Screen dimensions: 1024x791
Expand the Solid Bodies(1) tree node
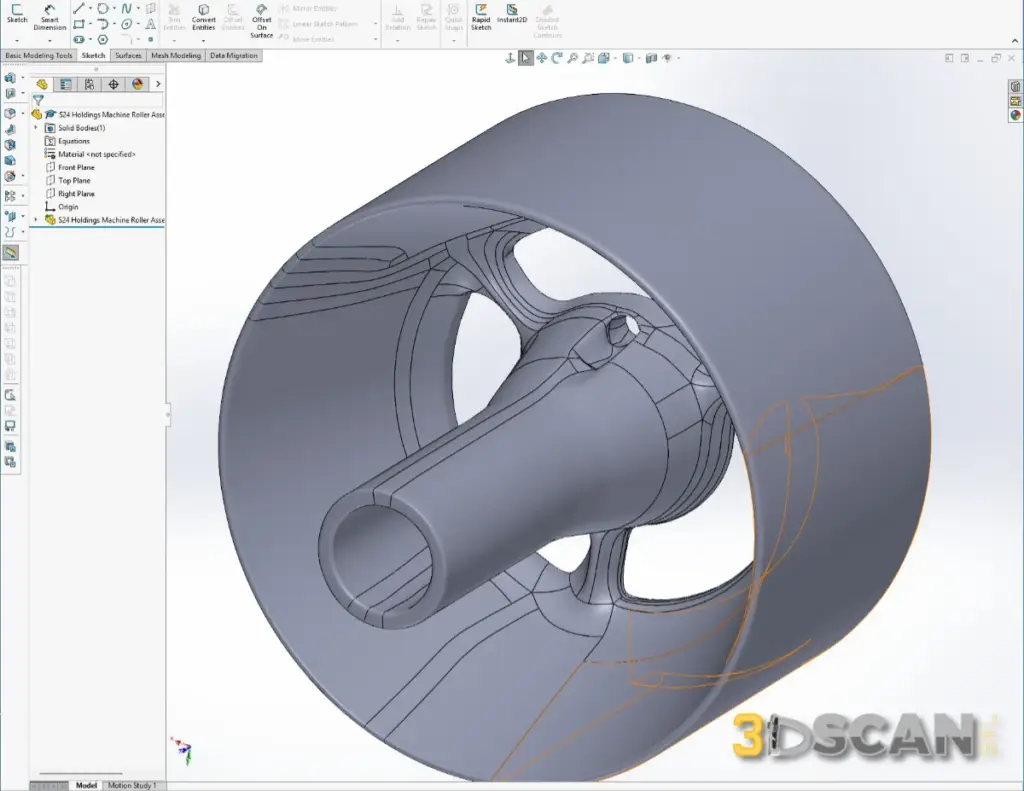tap(36, 128)
